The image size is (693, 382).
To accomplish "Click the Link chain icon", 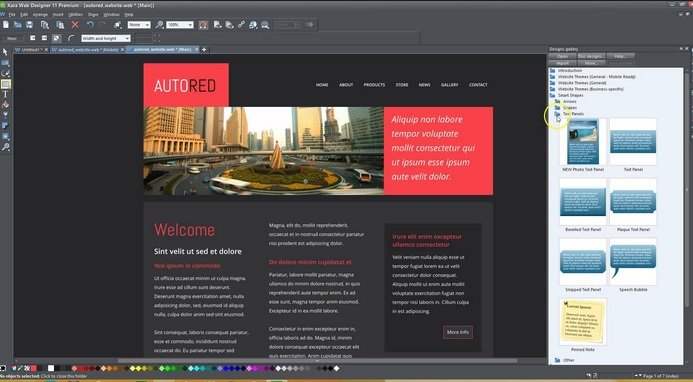I will (x=241, y=25).
